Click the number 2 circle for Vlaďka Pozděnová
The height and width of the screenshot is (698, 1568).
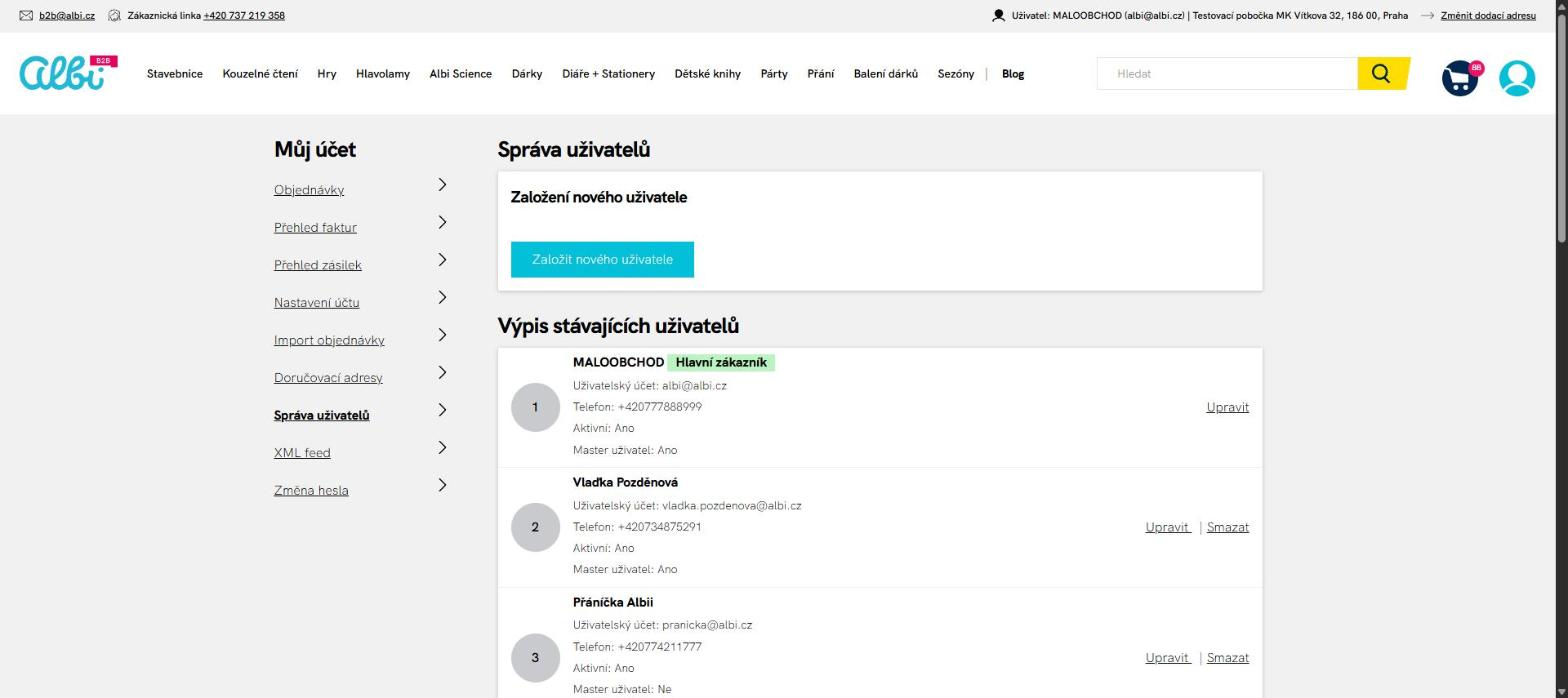pyautogui.click(x=535, y=527)
